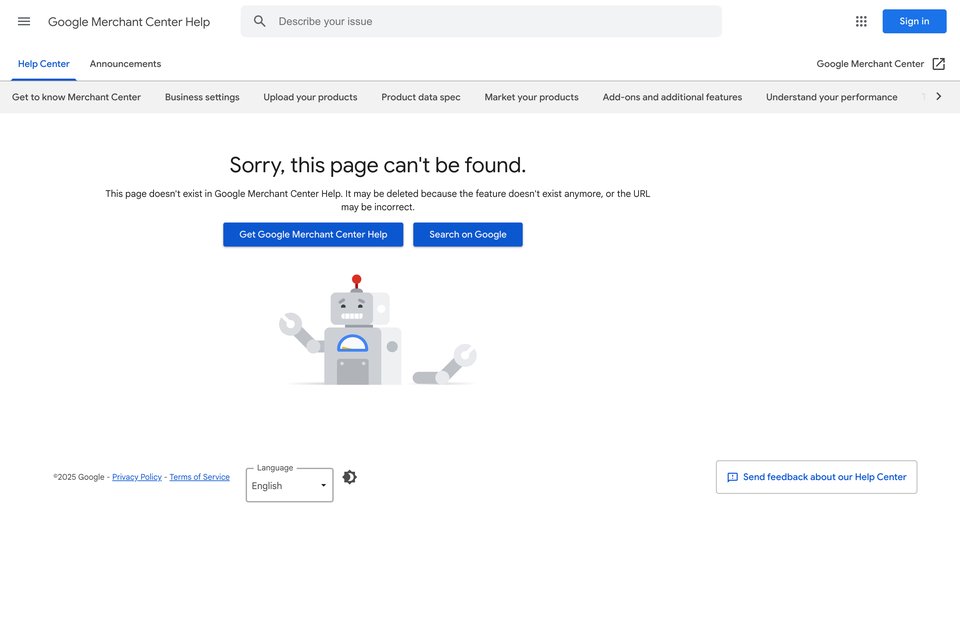Viewport: 960px width, 627px height.
Task: Open Upload your products topic
Action: pyautogui.click(x=310, y=97)
